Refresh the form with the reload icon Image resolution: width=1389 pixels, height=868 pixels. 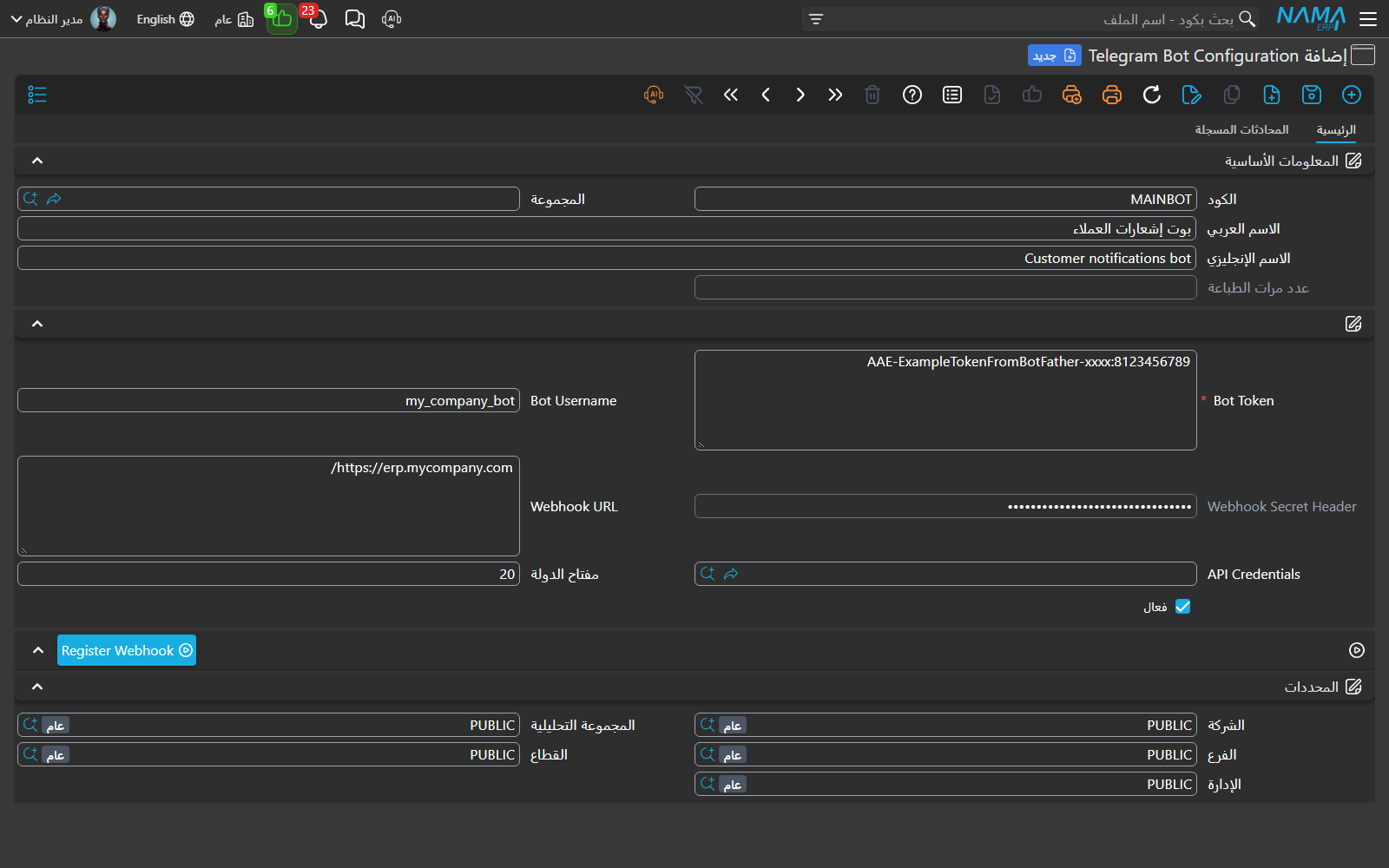(x=1152, y=95)
